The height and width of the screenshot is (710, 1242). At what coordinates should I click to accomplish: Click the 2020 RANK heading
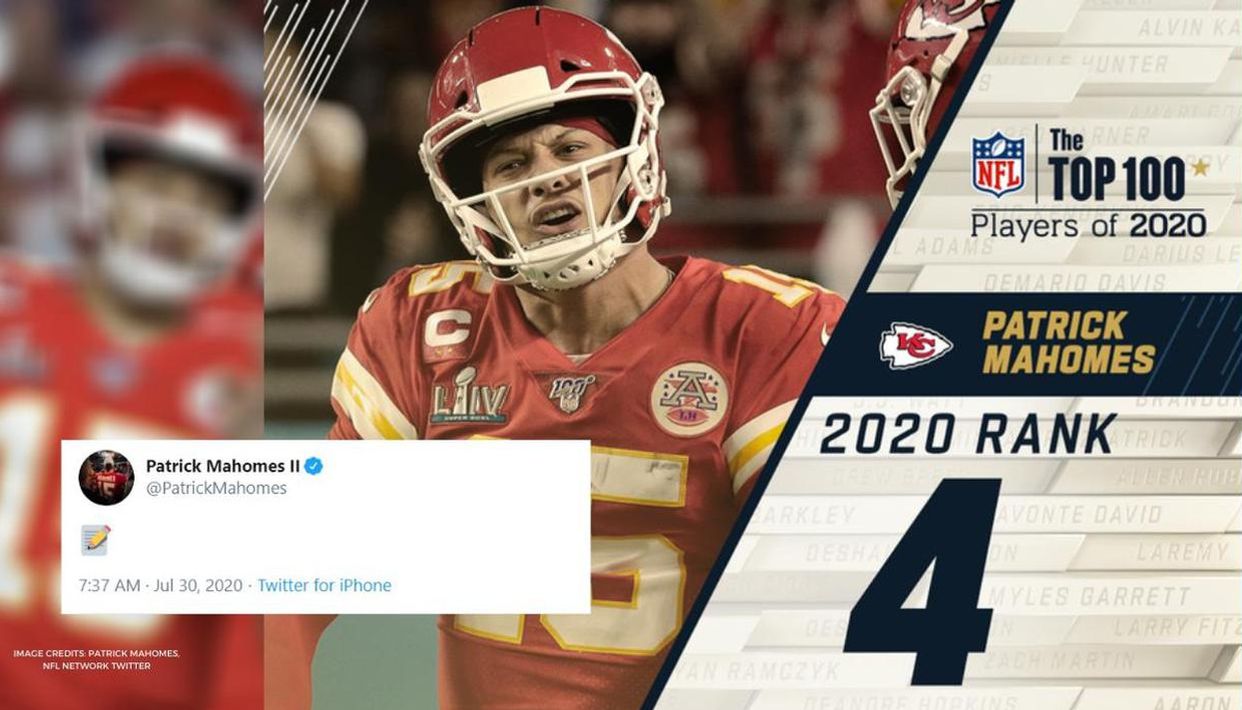pos(968,434)
